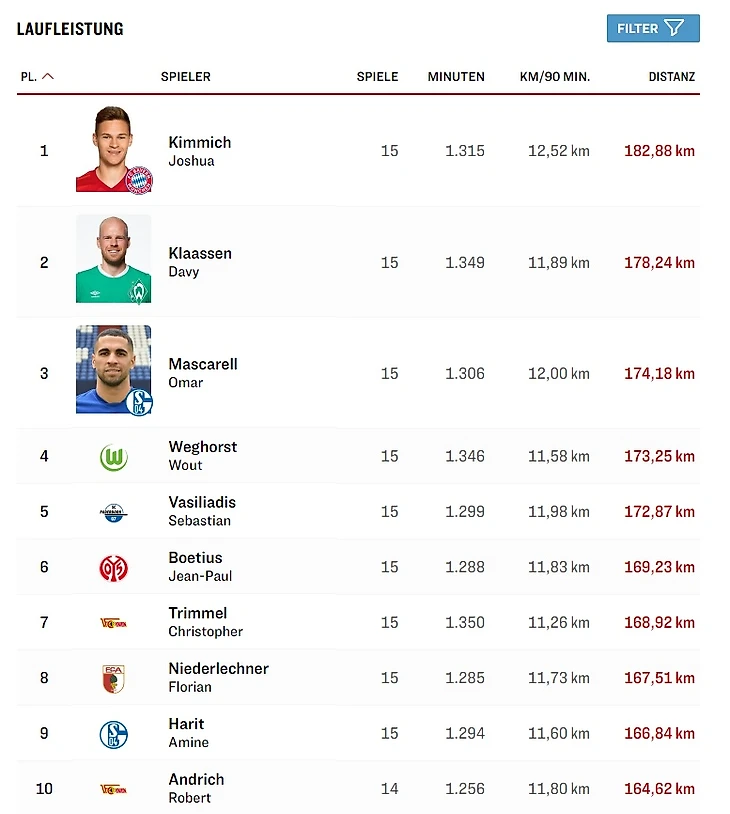Click the funnel icon in Filter button
730x814 pixels.
click(674, 28)
